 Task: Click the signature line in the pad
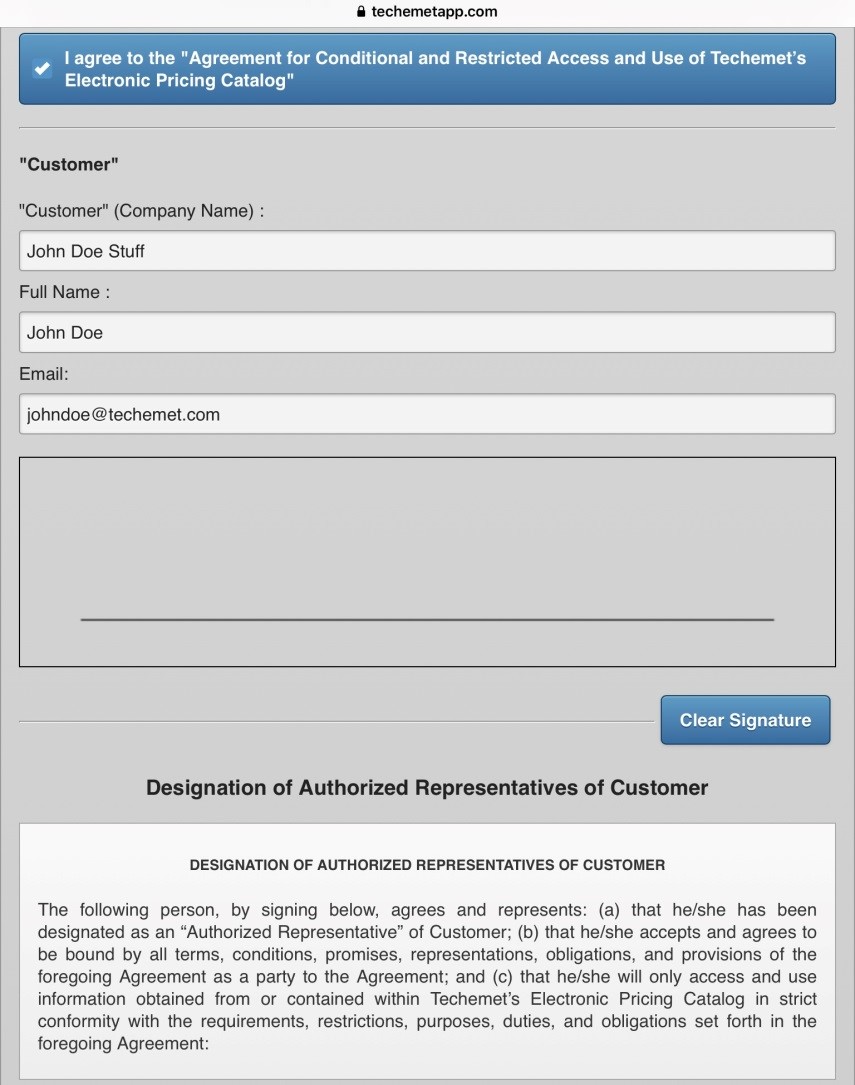pyautogui.click(x=427, y=620)
